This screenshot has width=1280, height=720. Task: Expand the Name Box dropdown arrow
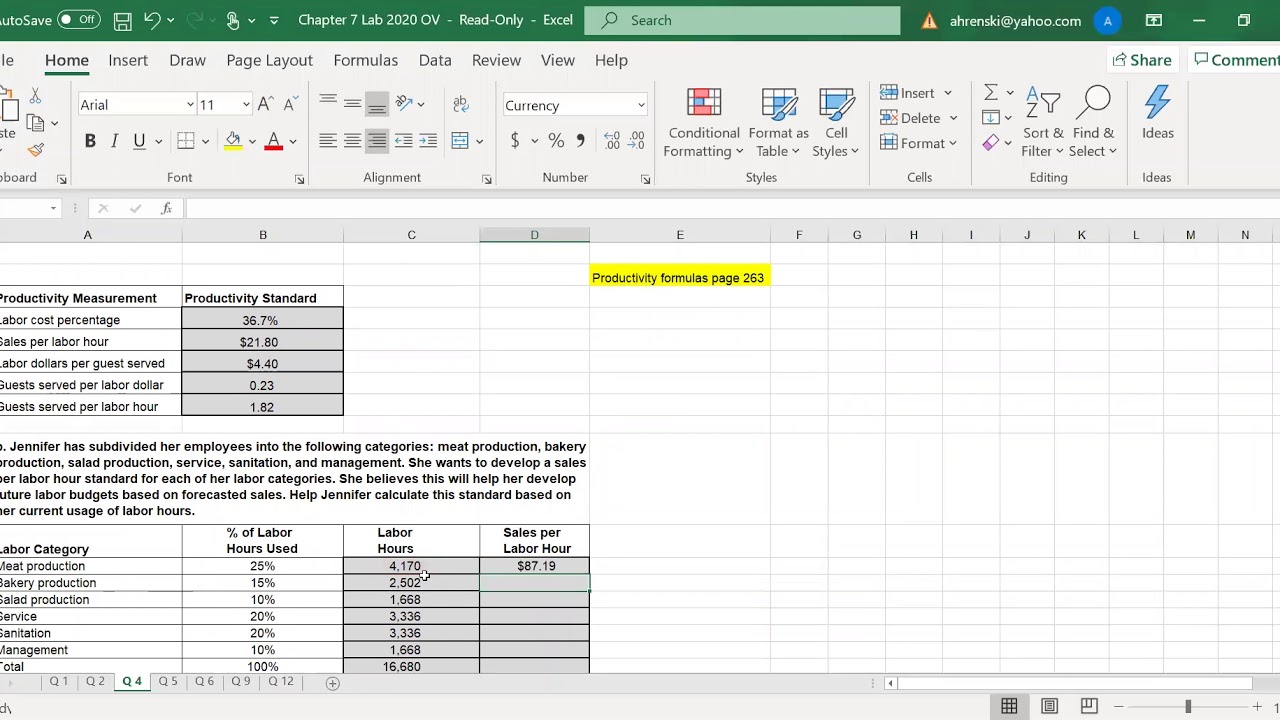(53, 208)
